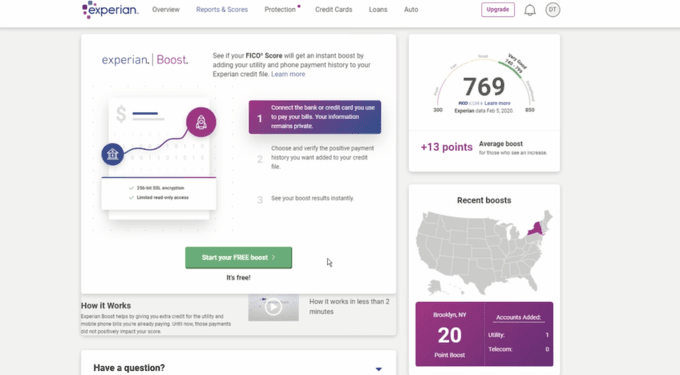Click step 3 See your boost results instantly
680x375 pixels.
pyautogui.click(x=306, y=199)
